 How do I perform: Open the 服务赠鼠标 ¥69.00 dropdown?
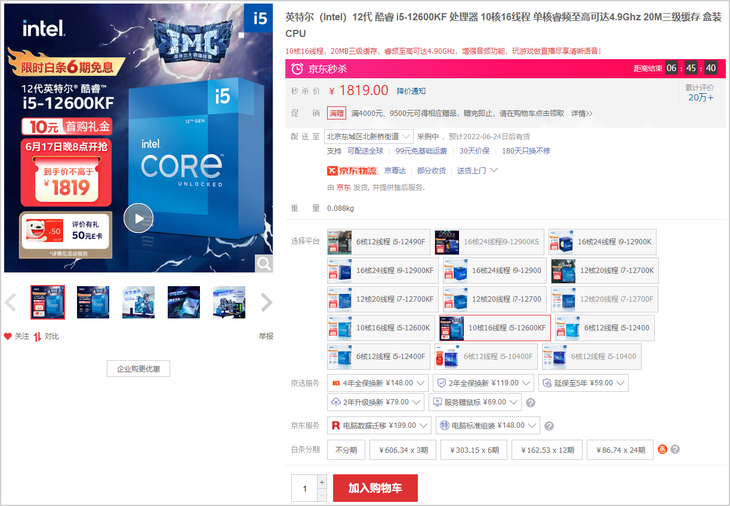474,402
